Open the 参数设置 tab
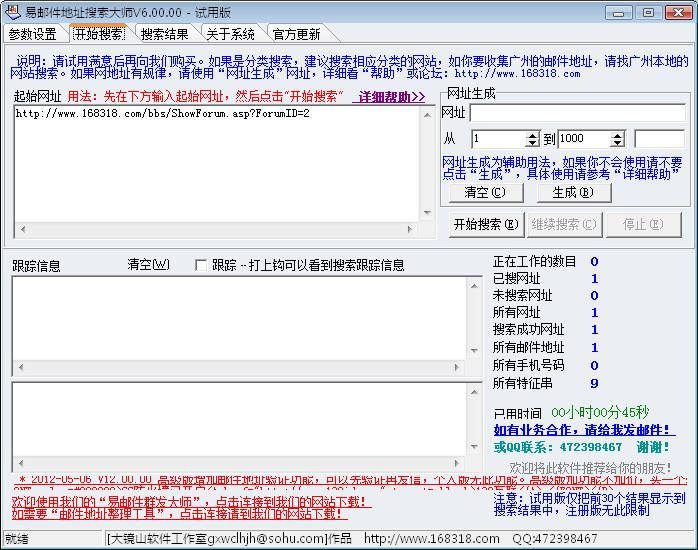This screenshot has width=698, height=550. (x=32, y=34)
